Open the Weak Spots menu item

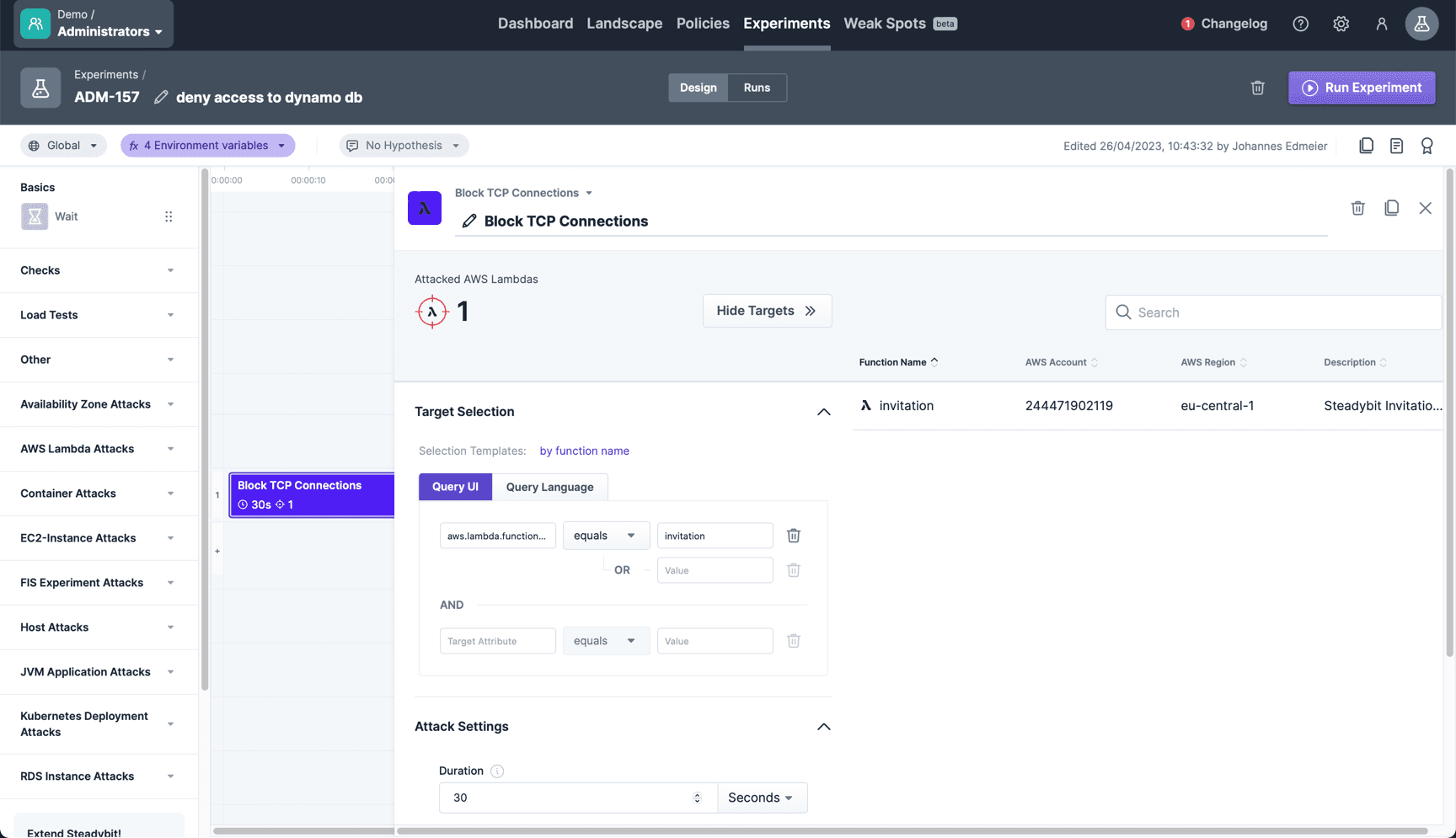pyautogui.click(x=885, y=24)
